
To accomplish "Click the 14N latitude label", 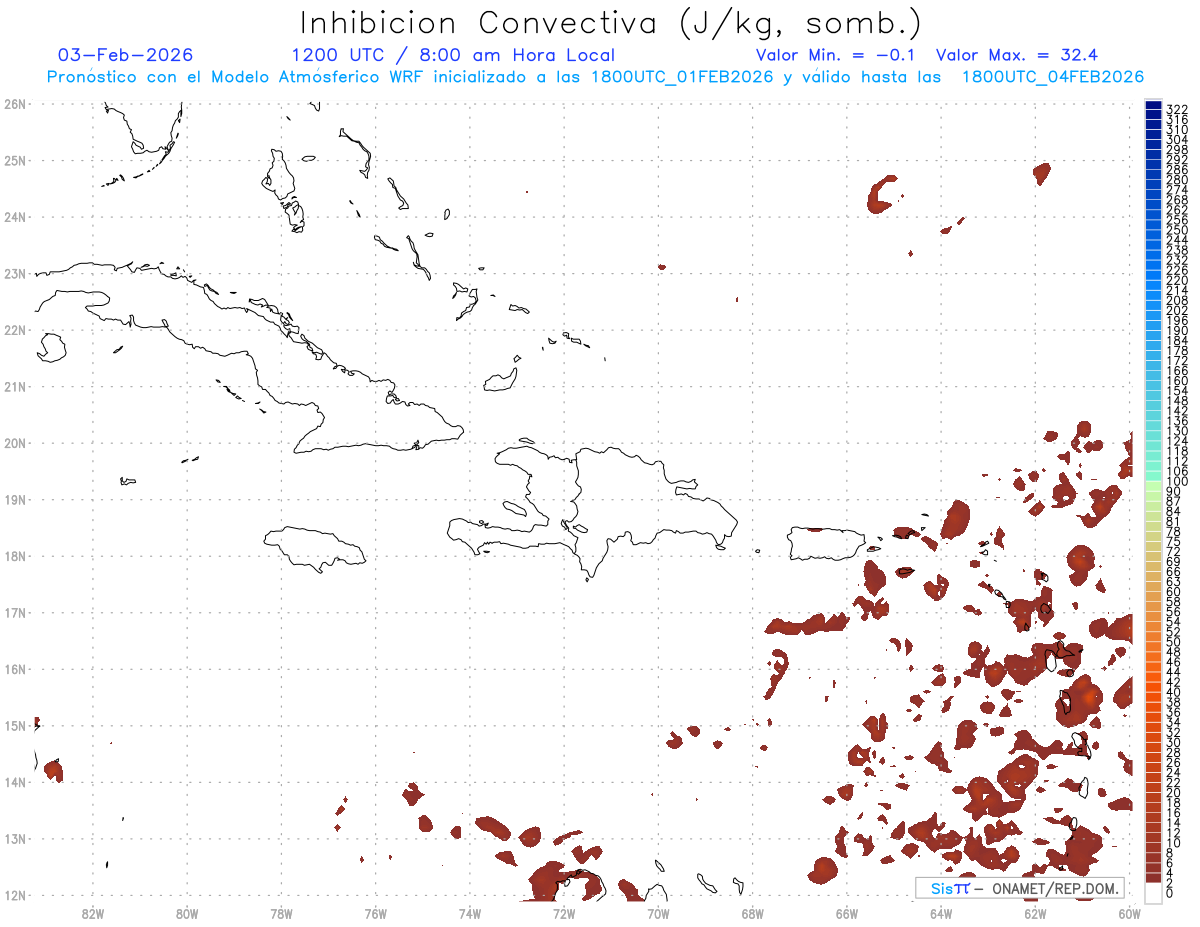I will point(15,782).
